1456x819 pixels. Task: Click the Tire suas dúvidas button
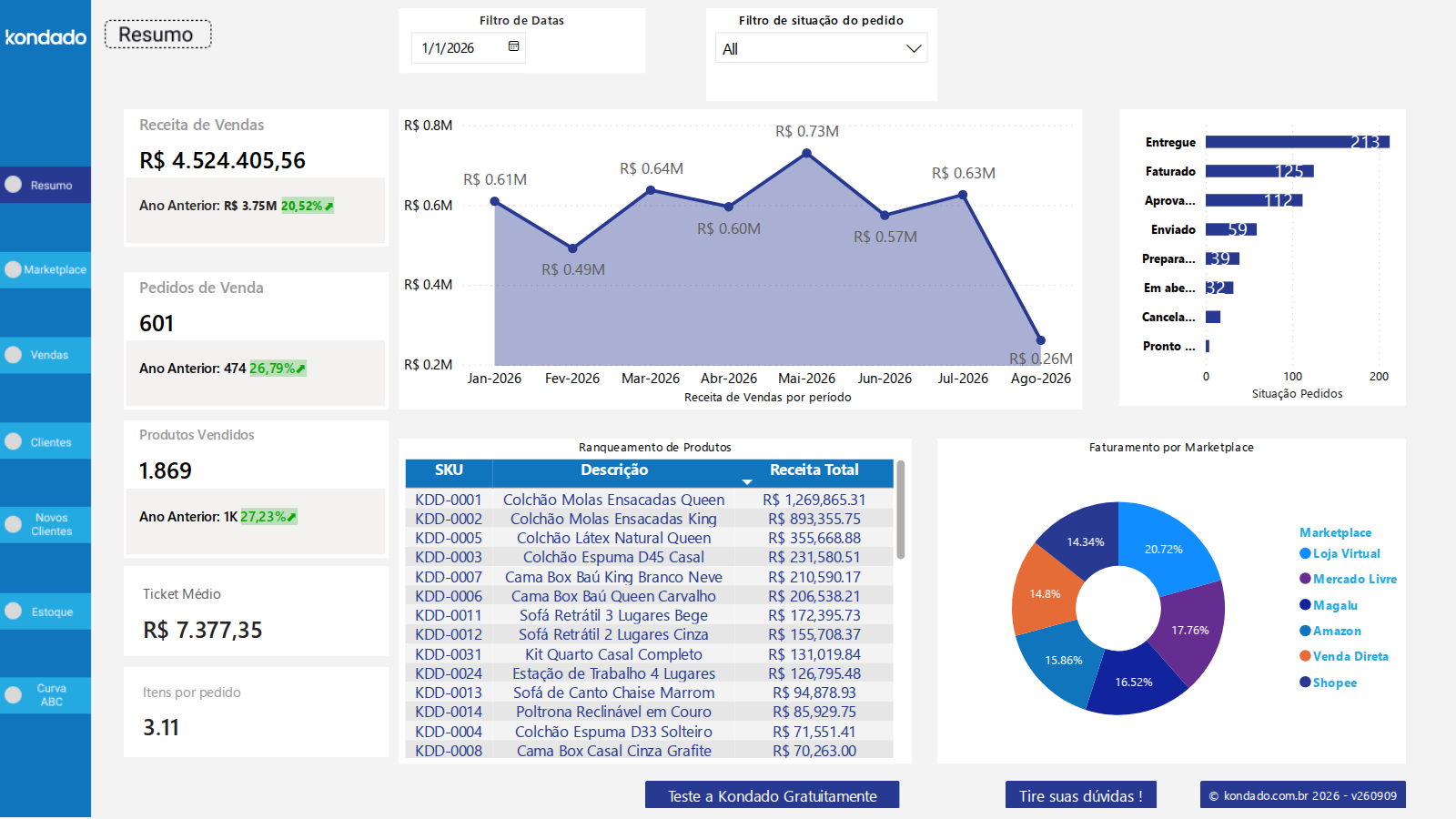coord(1080,795)
